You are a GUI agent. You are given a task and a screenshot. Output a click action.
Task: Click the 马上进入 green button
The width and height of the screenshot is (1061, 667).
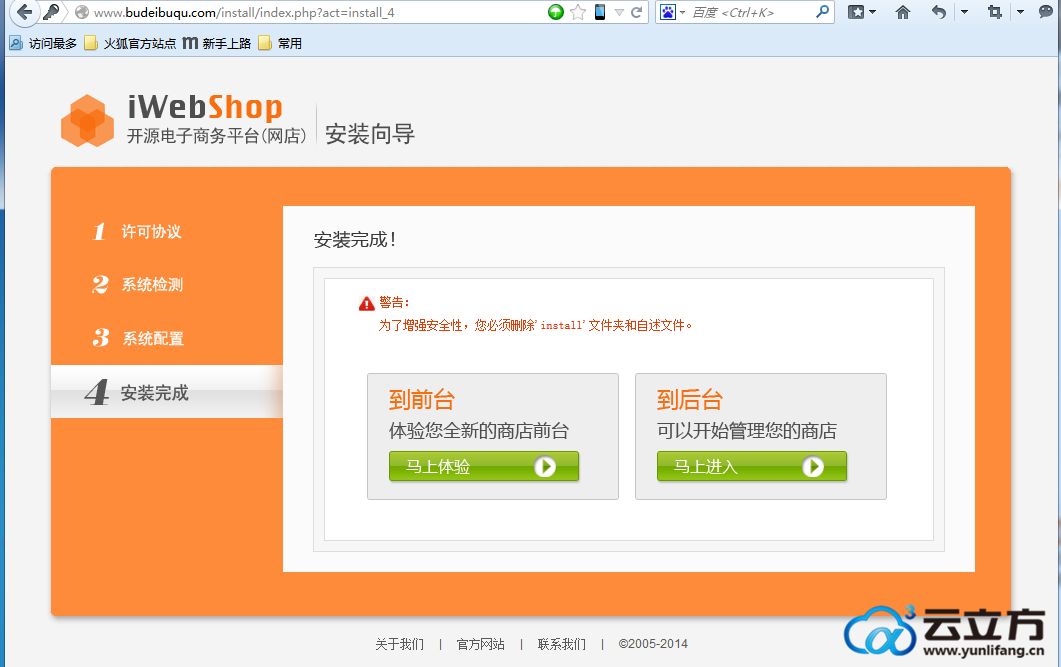(x=752, y=466)
